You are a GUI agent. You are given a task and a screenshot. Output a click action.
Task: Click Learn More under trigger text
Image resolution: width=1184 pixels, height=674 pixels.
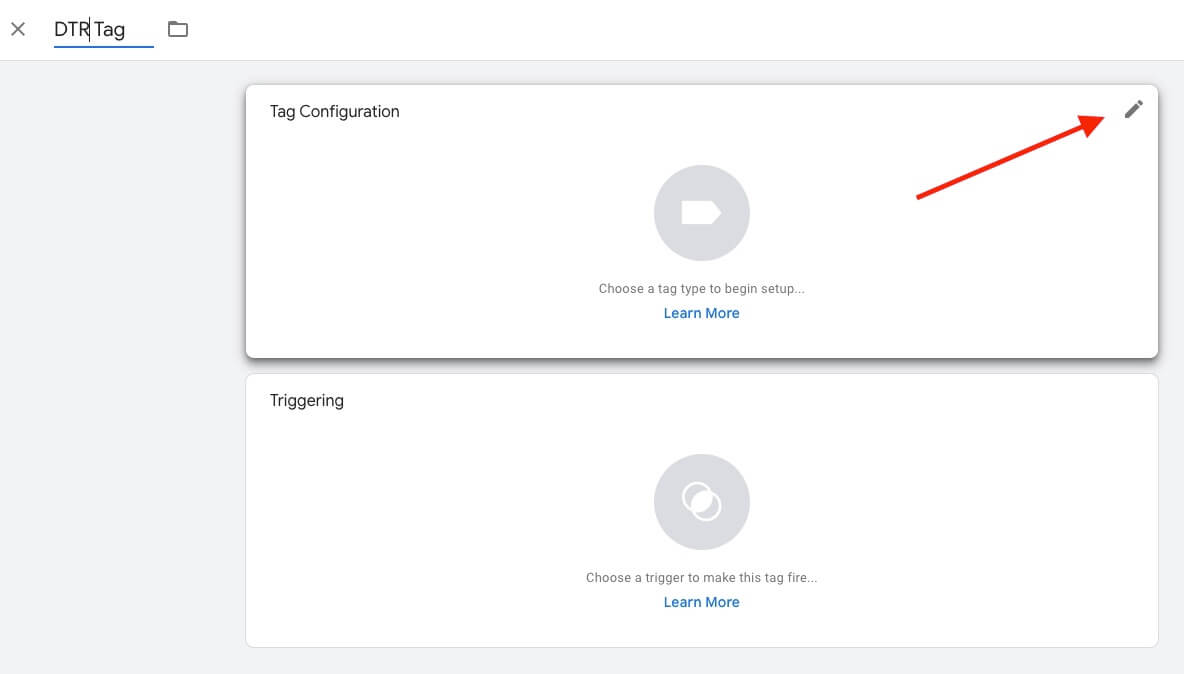click(701, 601)
